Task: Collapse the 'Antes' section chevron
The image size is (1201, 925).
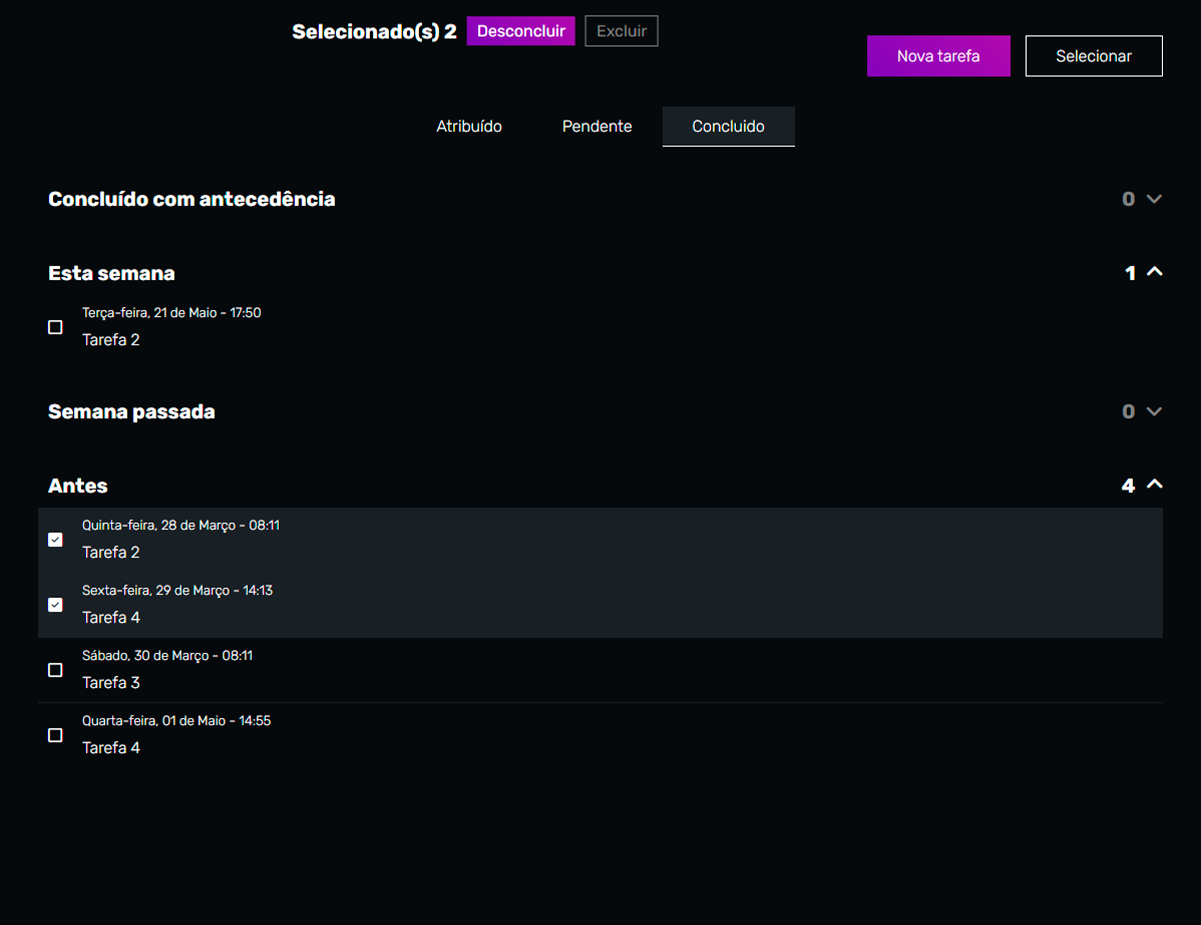Action: pos(1154,485)
